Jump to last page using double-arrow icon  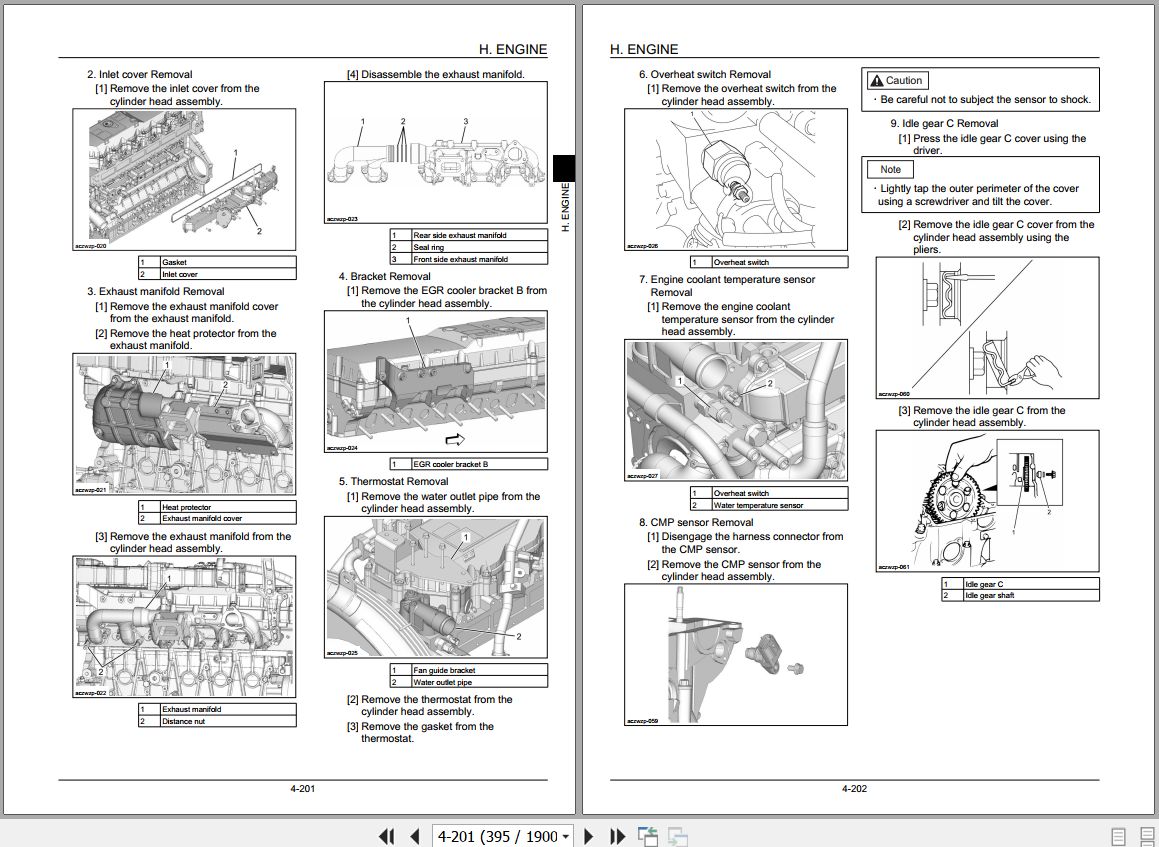click(x=616, y=835)
